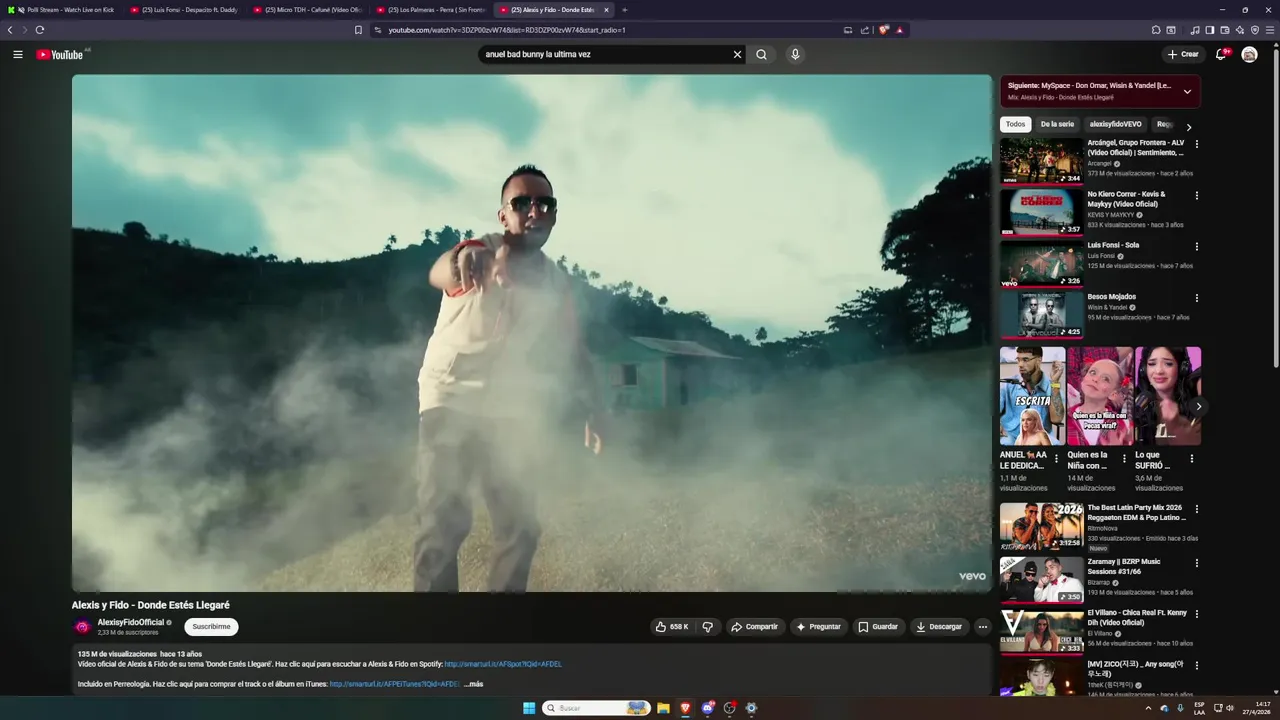Viewport: 1280px width, 720px height.
Task: Open options for Luis Fonsi Sola
Action: (x=1196, y=246)
